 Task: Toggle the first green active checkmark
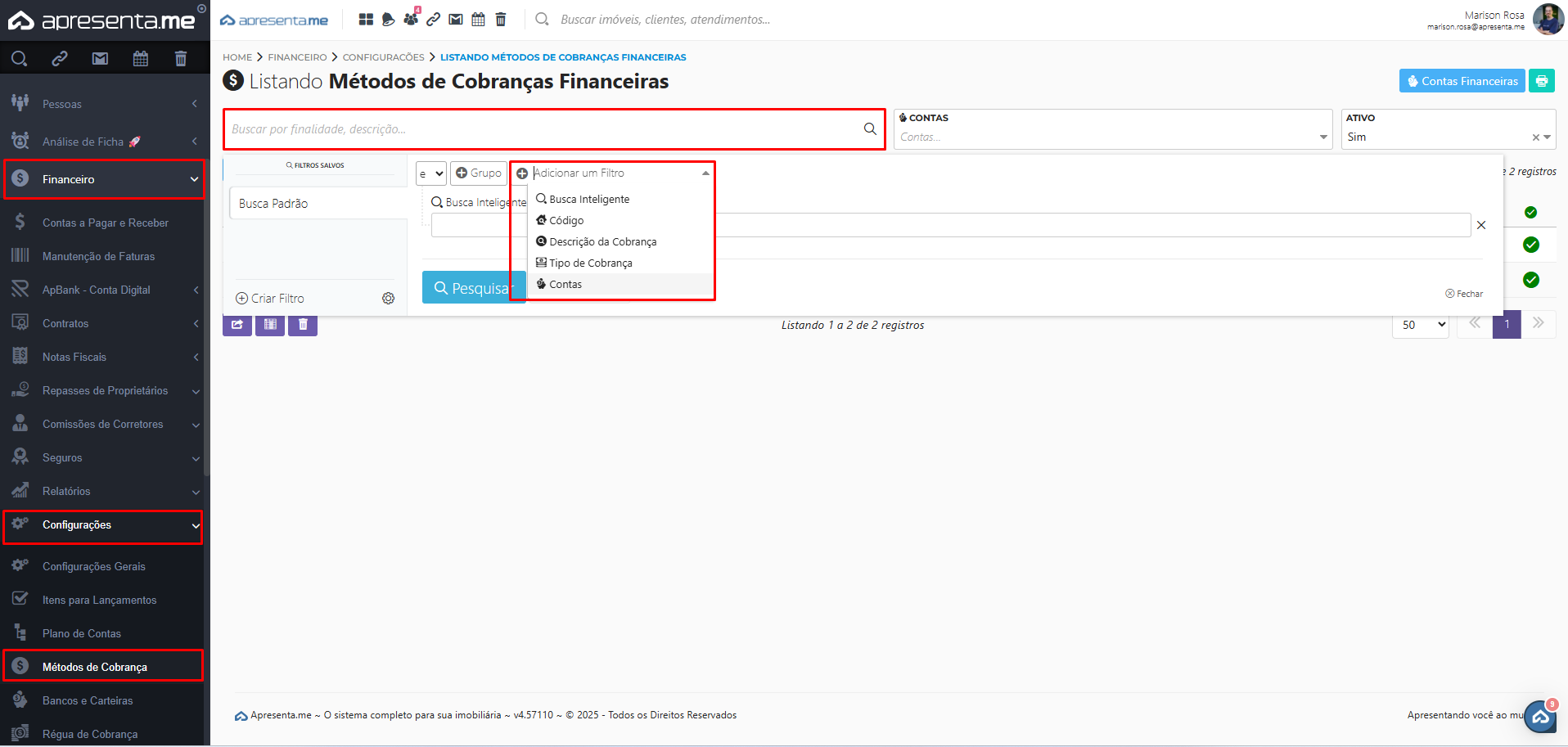pos(1530,213)
